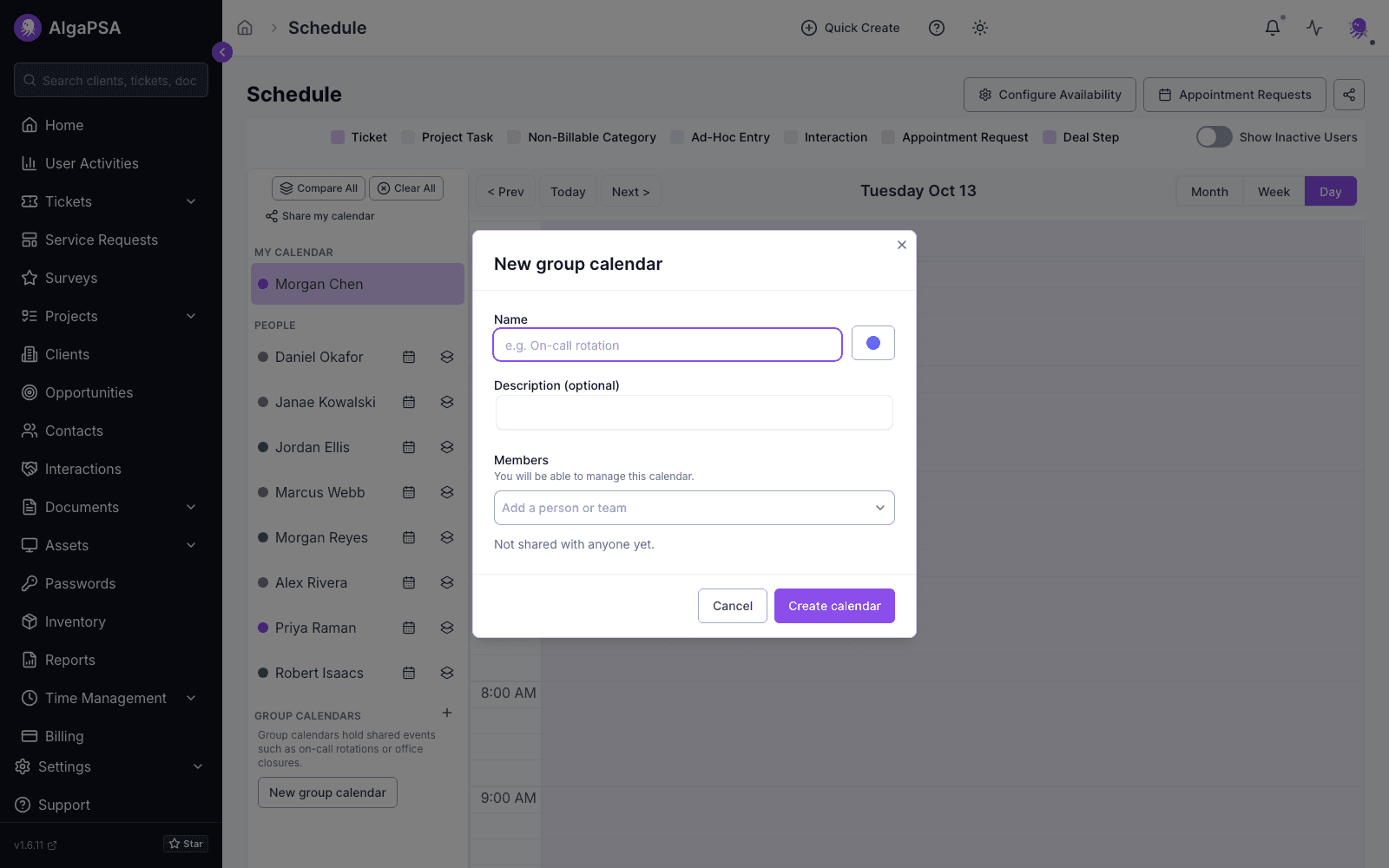This screenshot has height=868, width=1389.
Task: Toggle Show Inactive Users switch
Action: (x=1214, y=137)
